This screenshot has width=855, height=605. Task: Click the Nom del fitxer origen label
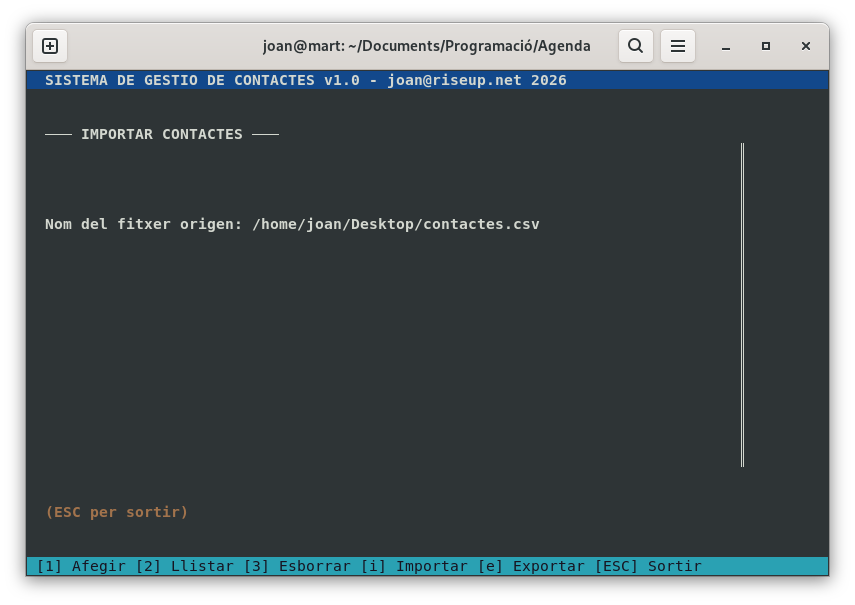(x=143, y=224)
